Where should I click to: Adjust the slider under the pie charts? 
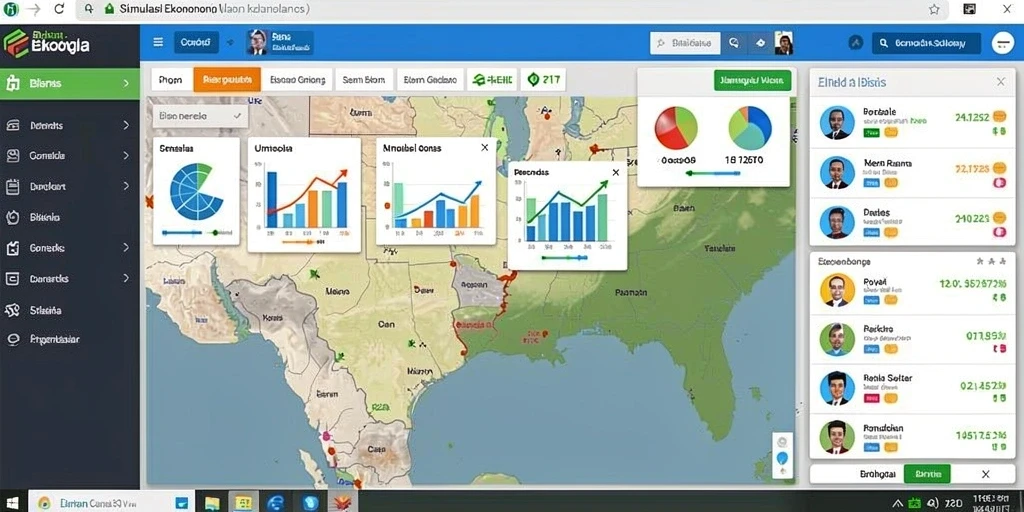[x=713, y=173]
